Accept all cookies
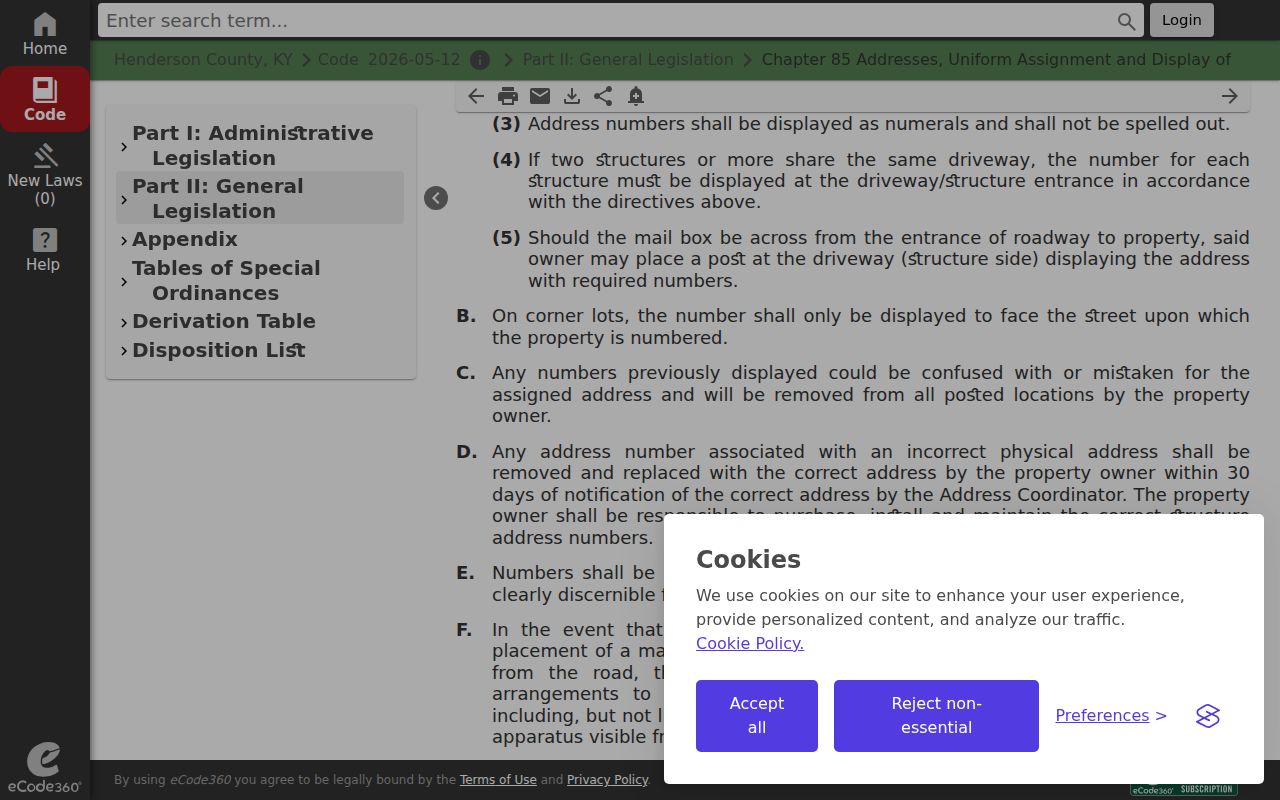The image size is (1280, 800). pos(757,716)
